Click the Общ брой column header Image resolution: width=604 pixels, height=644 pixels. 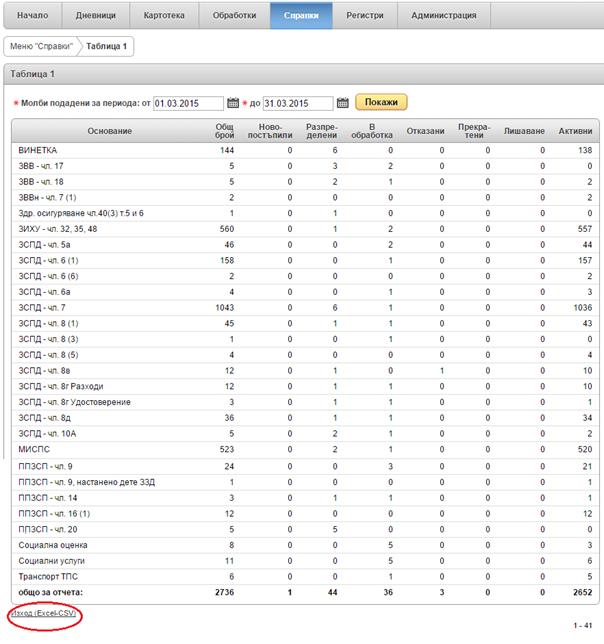coord(225,131)
